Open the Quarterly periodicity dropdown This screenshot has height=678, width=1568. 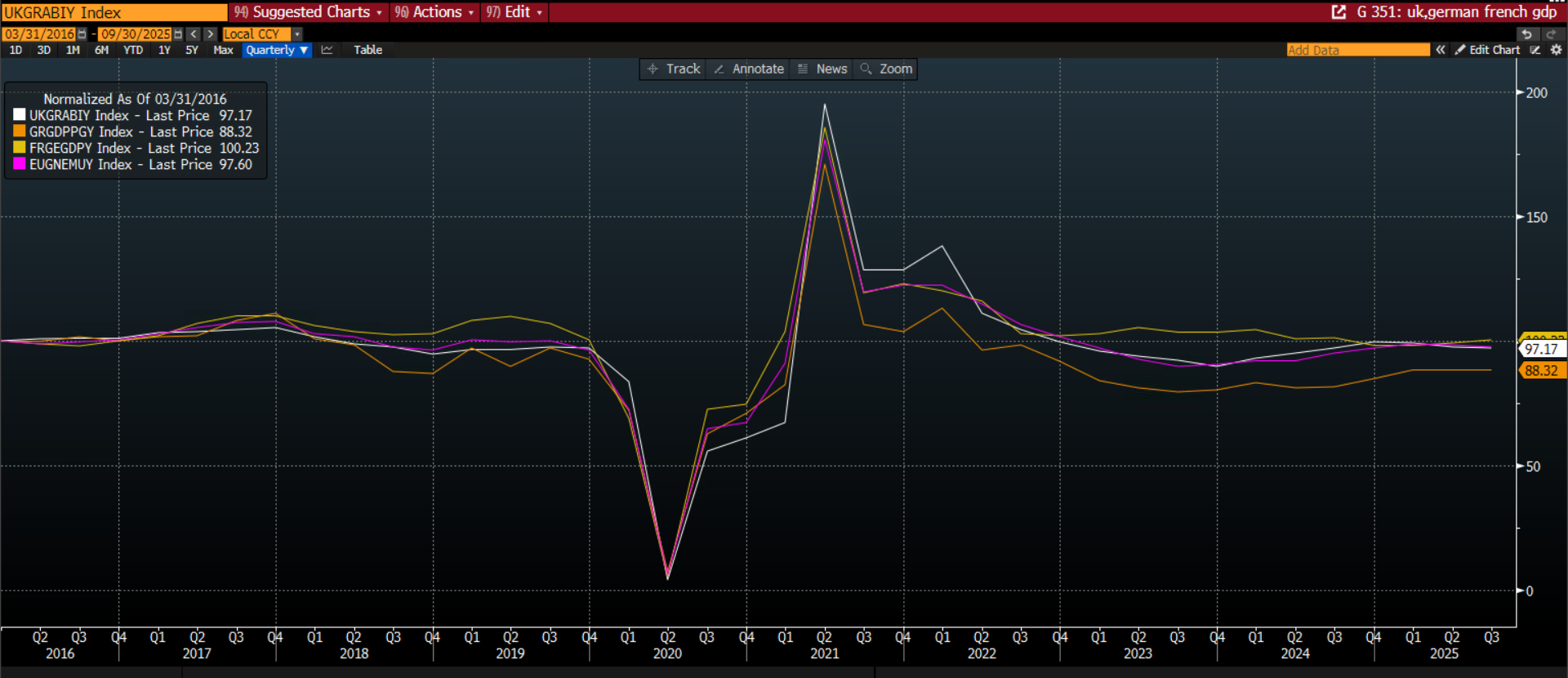tap(277, 50)
